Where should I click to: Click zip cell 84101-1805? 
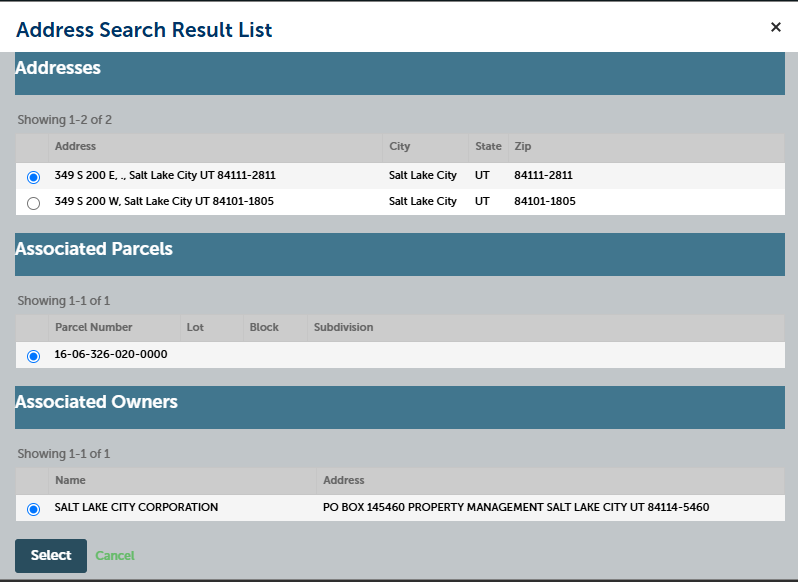tap(545, 201)
